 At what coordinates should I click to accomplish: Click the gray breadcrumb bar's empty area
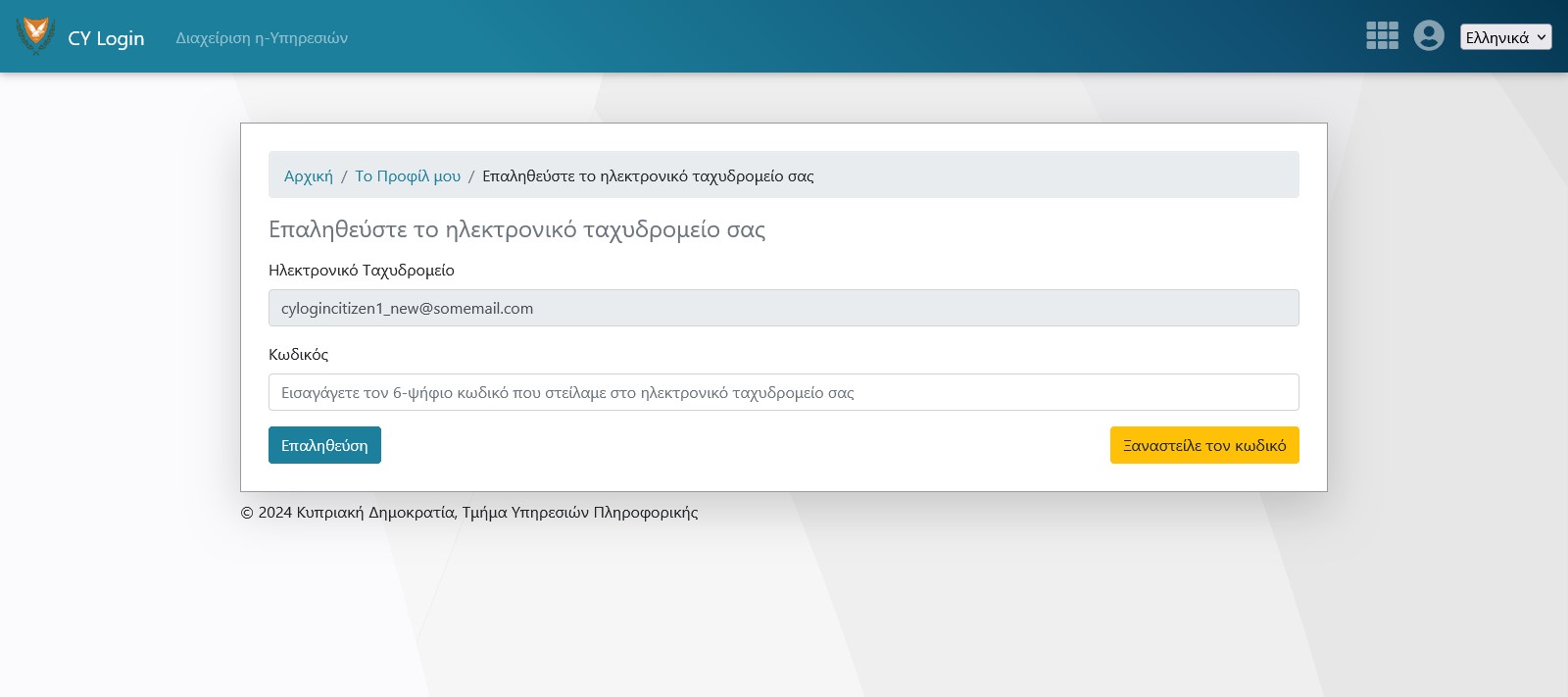1058,175
